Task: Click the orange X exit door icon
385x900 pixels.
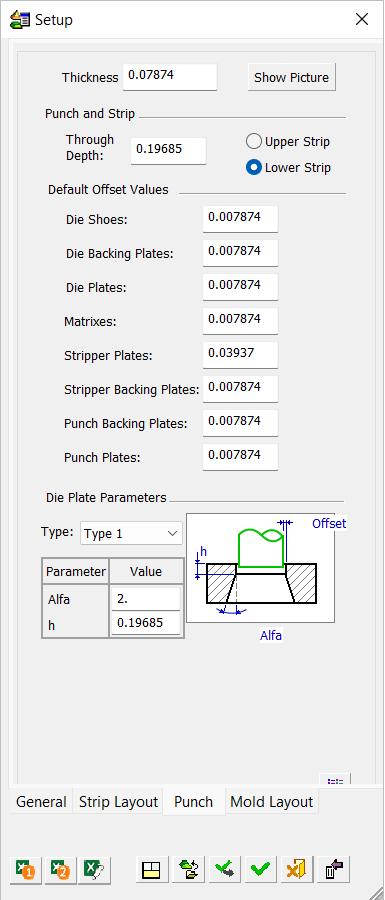Action: click(297, 869)
